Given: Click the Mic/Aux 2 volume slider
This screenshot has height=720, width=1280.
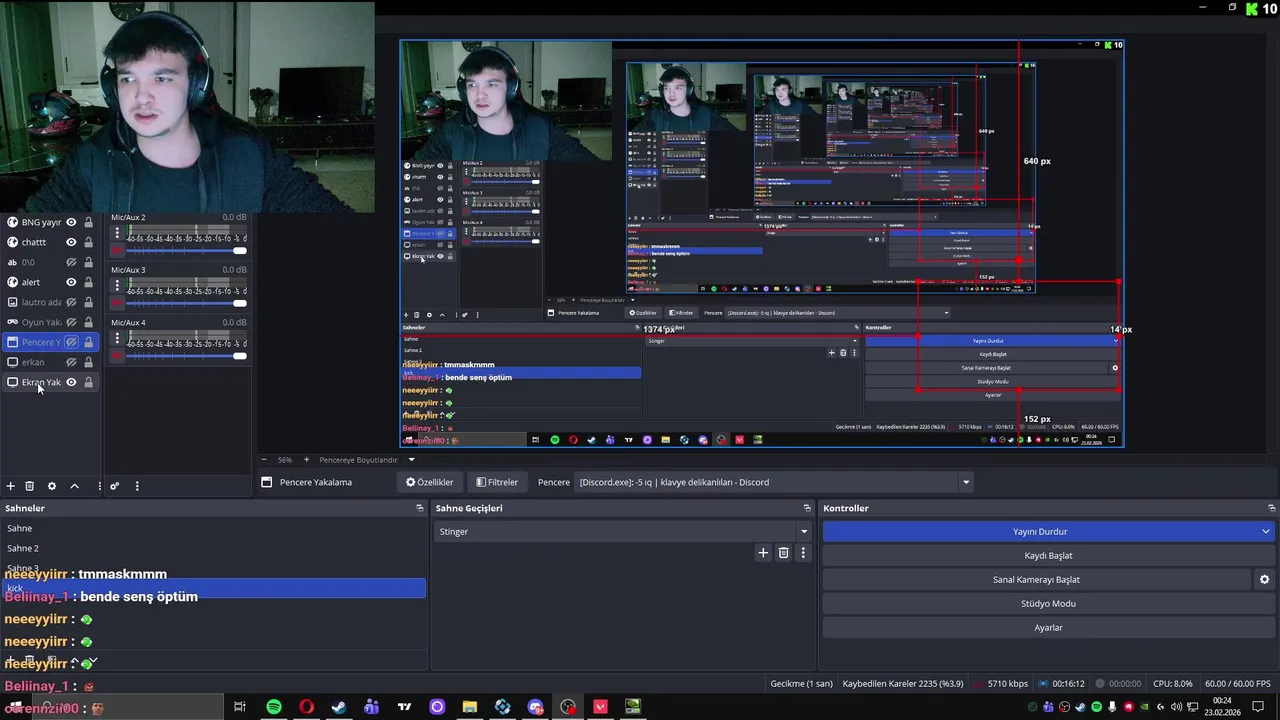Looking at the screenshot, I should tap(186, 250).
